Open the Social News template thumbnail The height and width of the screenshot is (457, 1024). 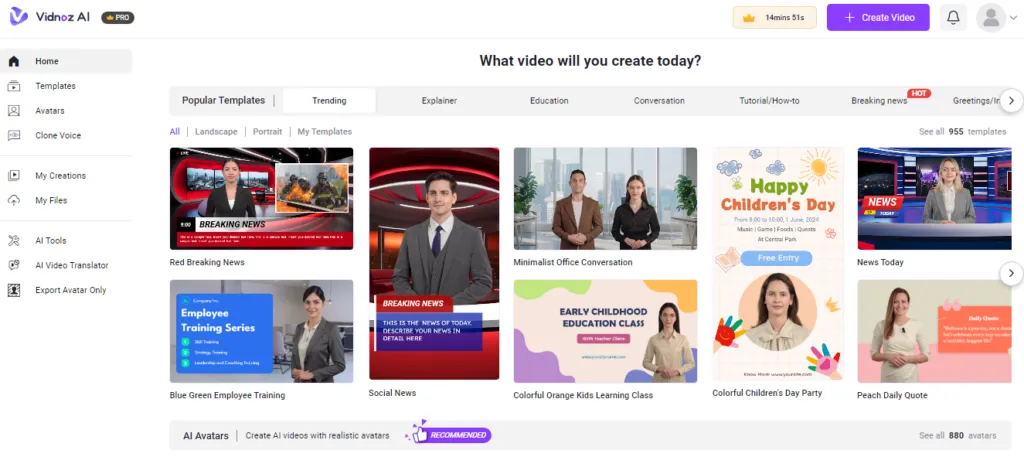434,264
